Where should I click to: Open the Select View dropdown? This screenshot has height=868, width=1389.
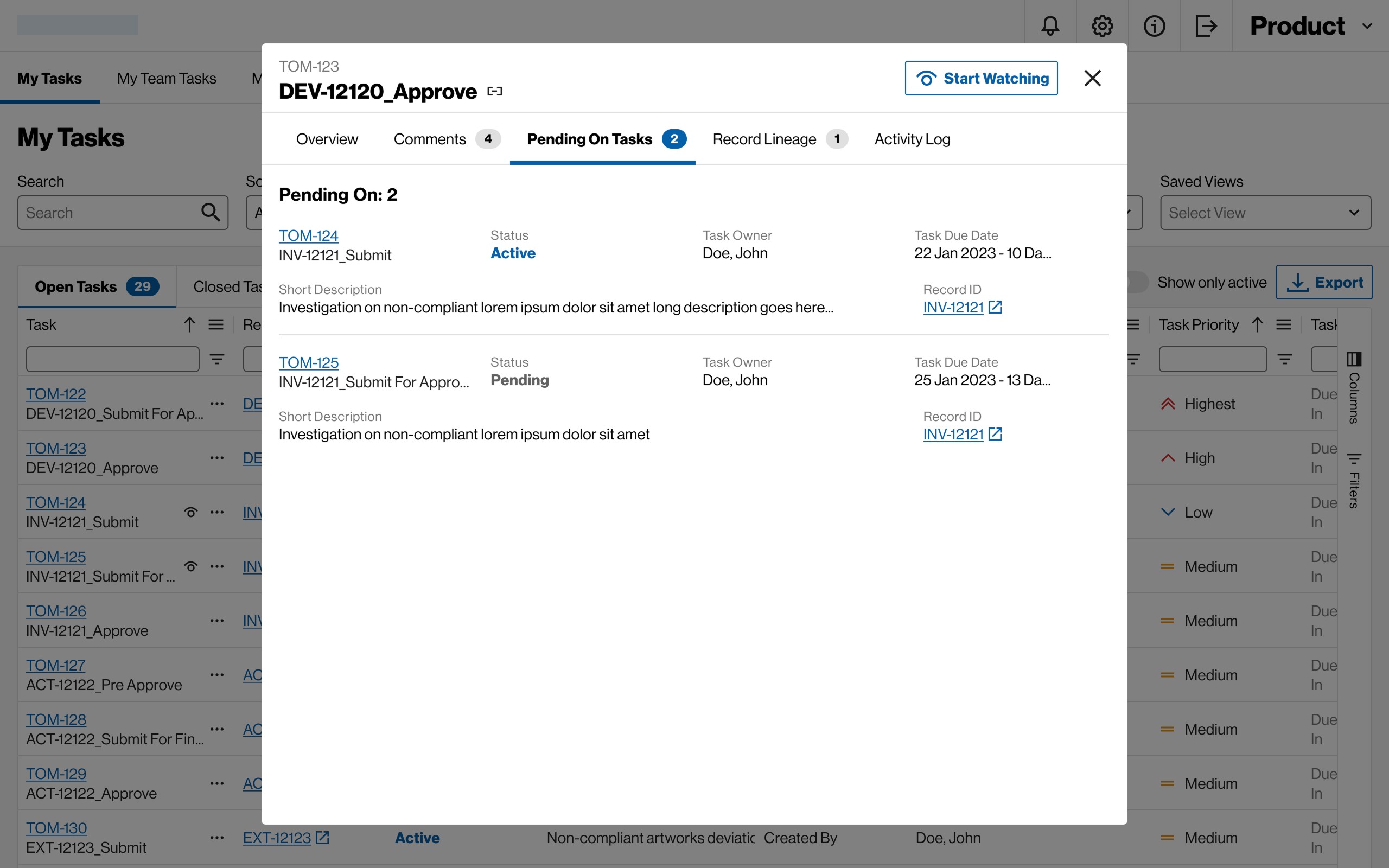[x=1265, y=213]
